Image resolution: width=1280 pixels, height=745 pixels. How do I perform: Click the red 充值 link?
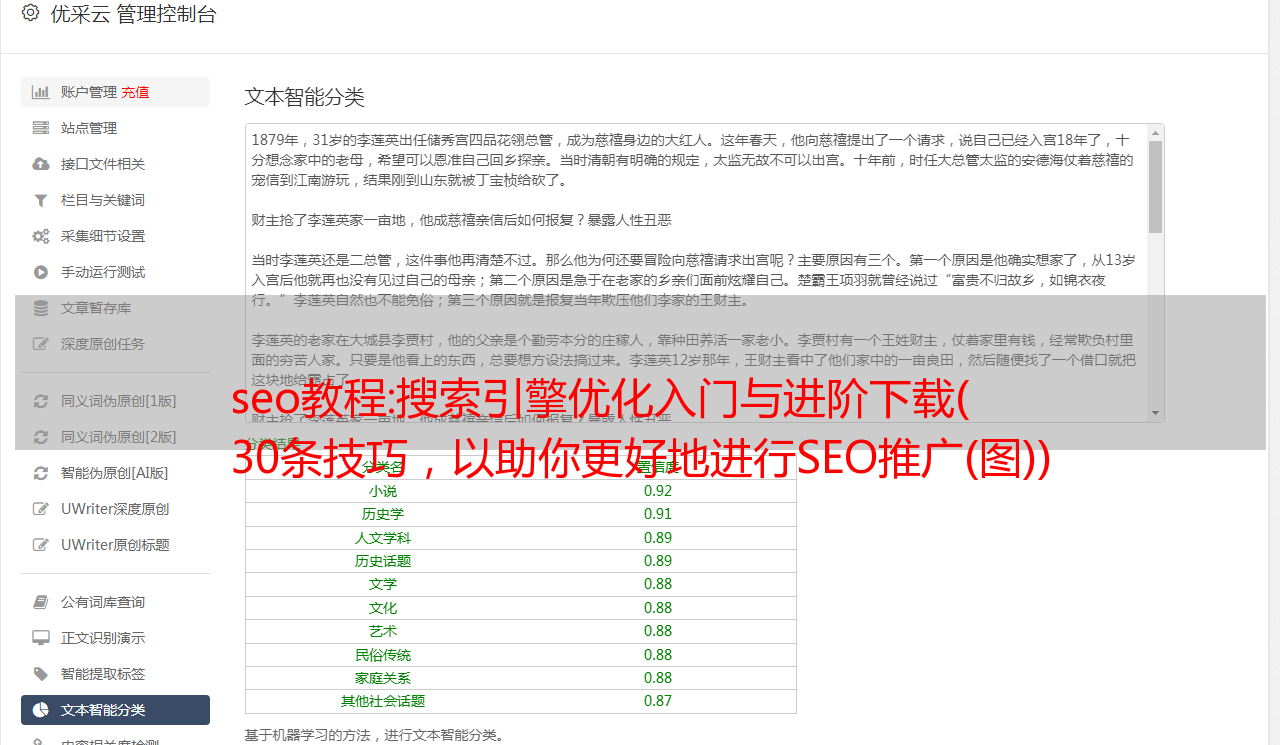coord(136,92)
